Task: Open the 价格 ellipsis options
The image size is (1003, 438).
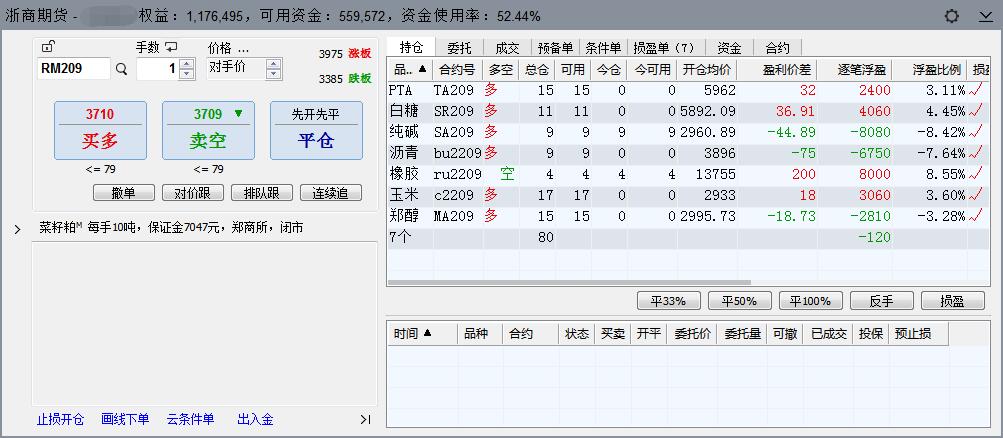Action: click(242, 47)
